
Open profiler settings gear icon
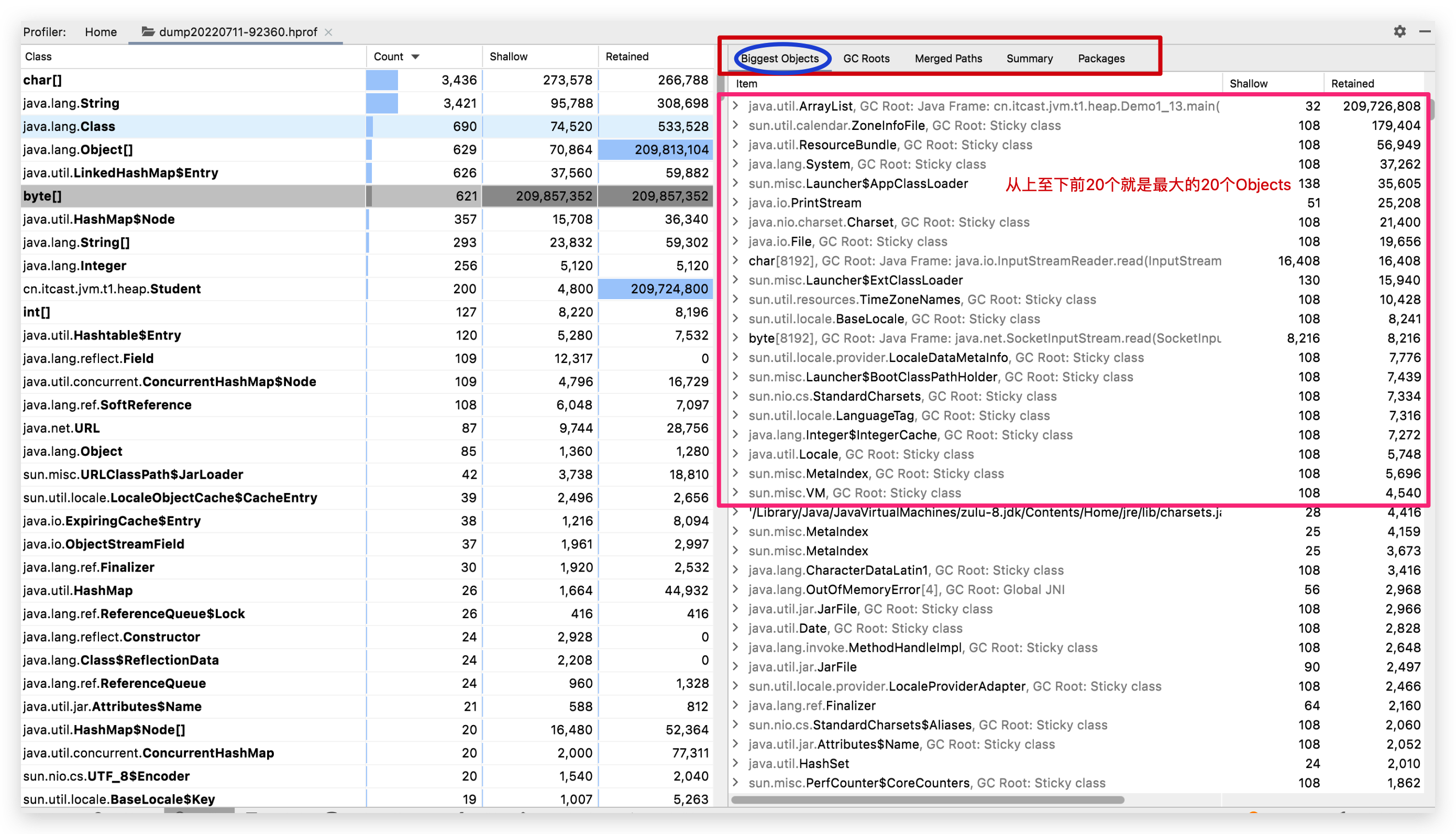click(1399, 31)
